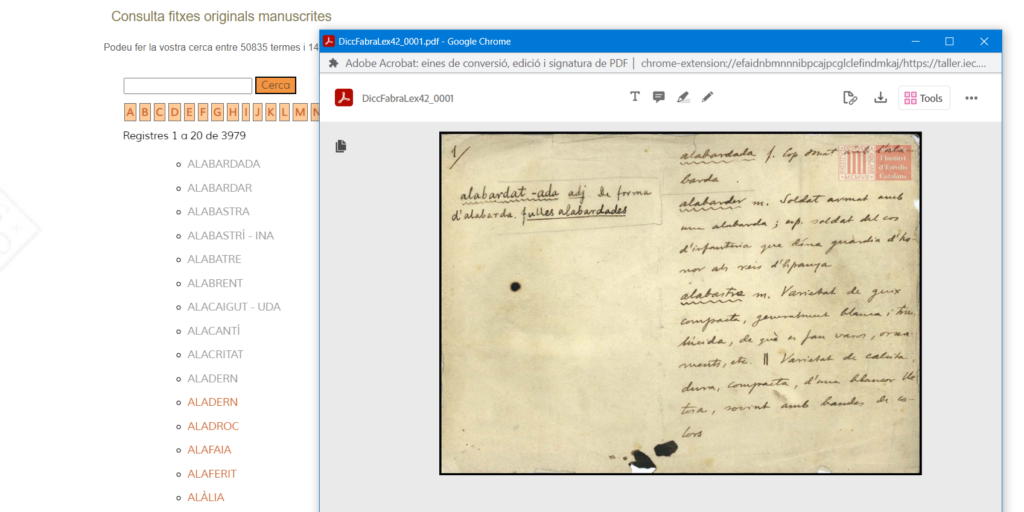Click the scanned manuscript card image
This screenshot has width=1024, height=512.
(680, 303)
